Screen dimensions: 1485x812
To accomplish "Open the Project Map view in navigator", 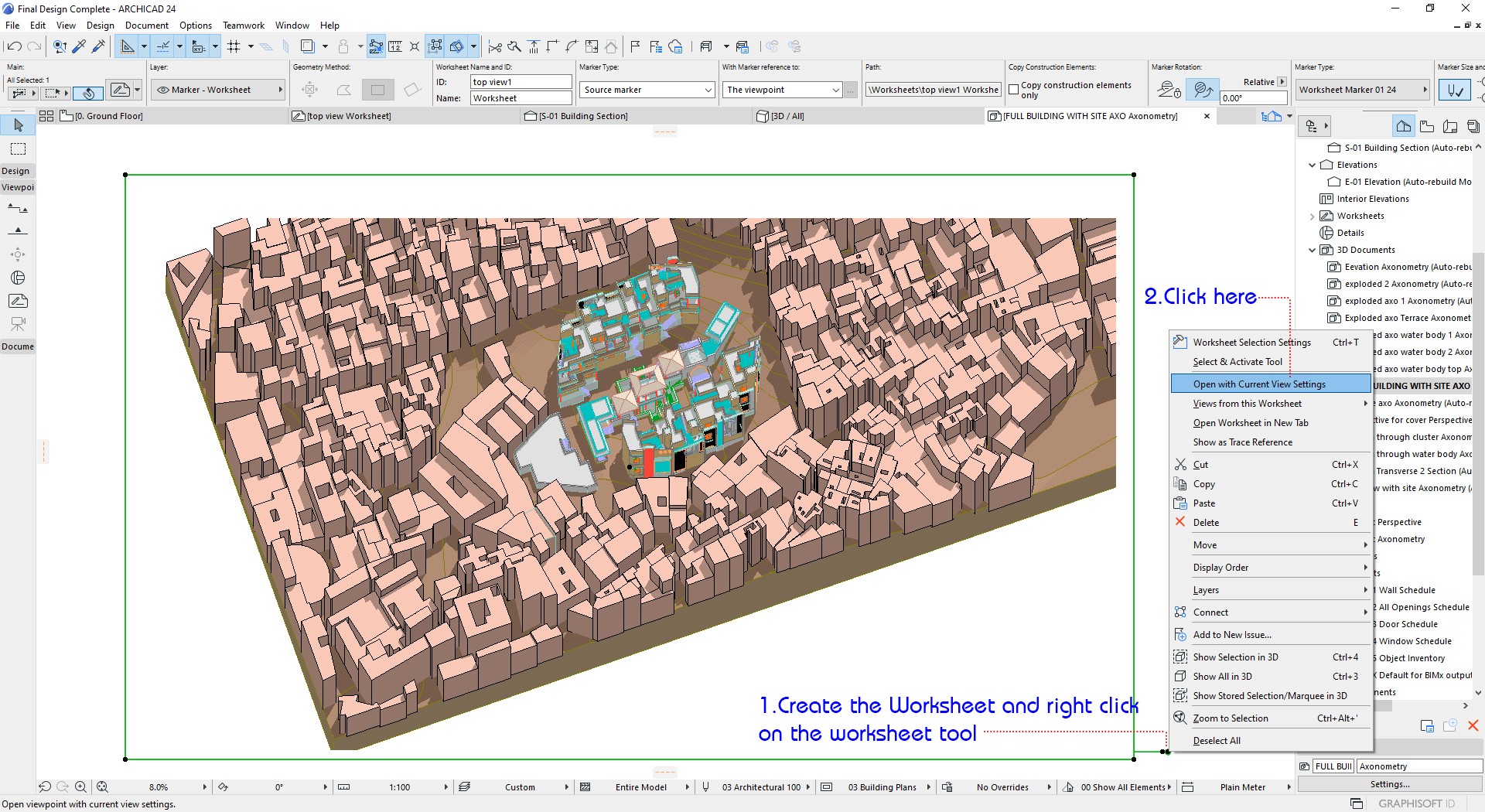I will coord(1403,126).
